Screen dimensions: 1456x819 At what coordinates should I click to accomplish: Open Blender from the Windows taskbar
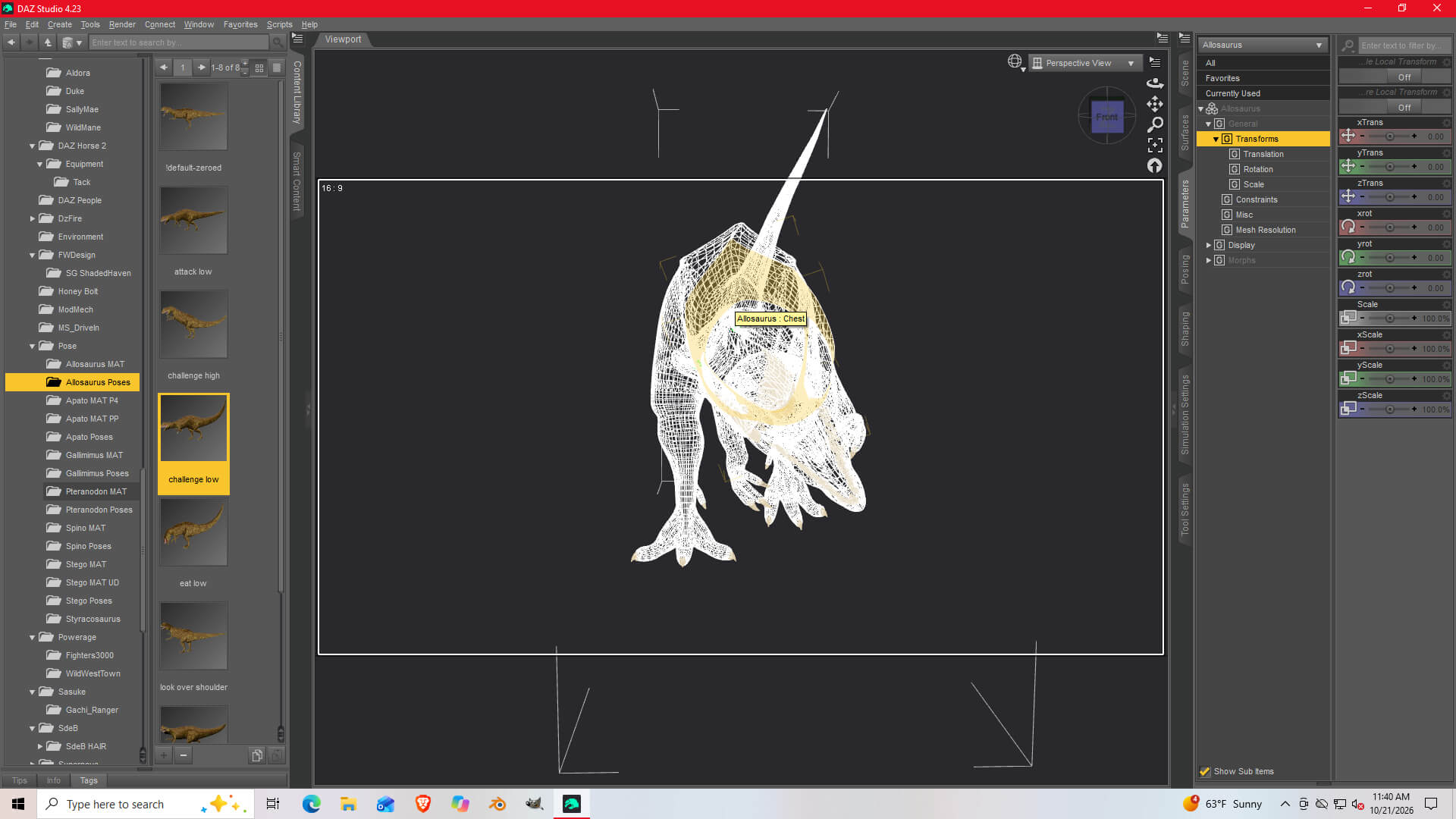click(x=497, y=804)
